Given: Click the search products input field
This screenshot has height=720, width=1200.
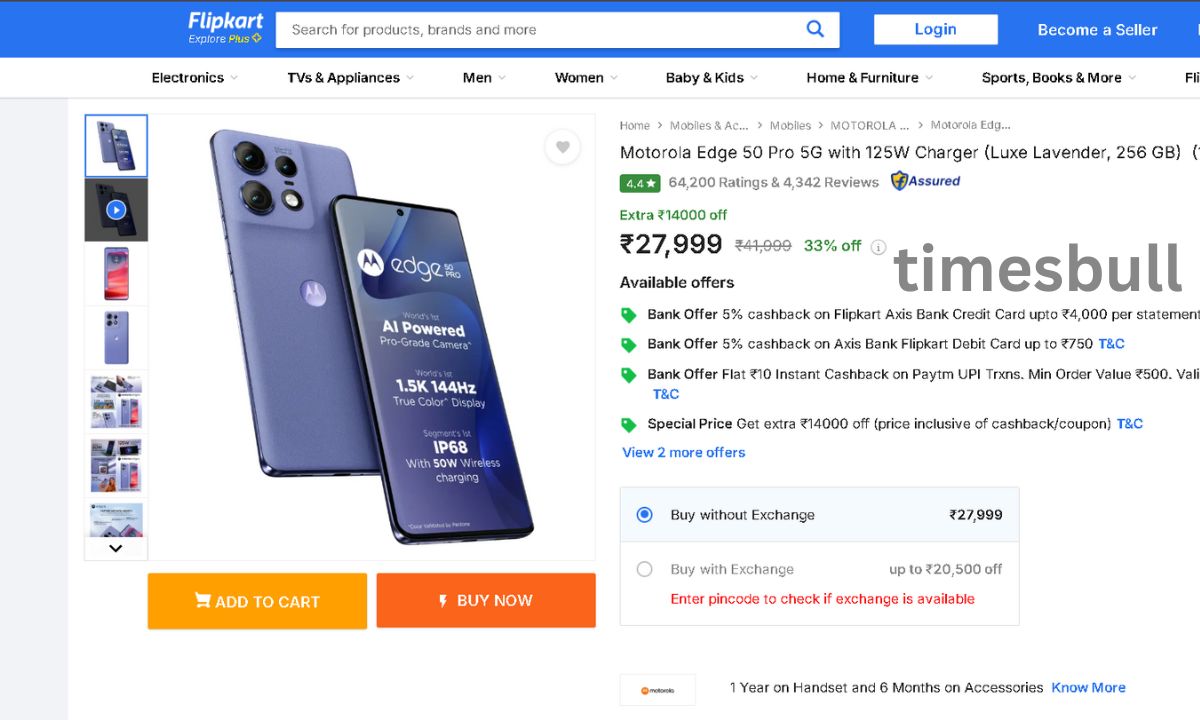Looking at the screenshot, I should 540,30.
